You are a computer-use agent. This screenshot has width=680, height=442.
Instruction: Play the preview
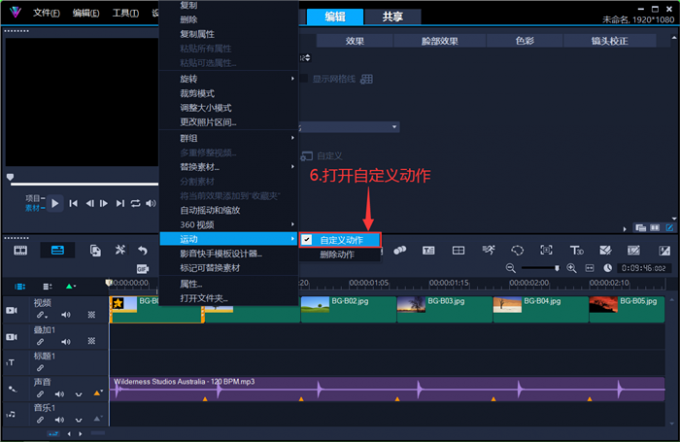click(55, 203)
